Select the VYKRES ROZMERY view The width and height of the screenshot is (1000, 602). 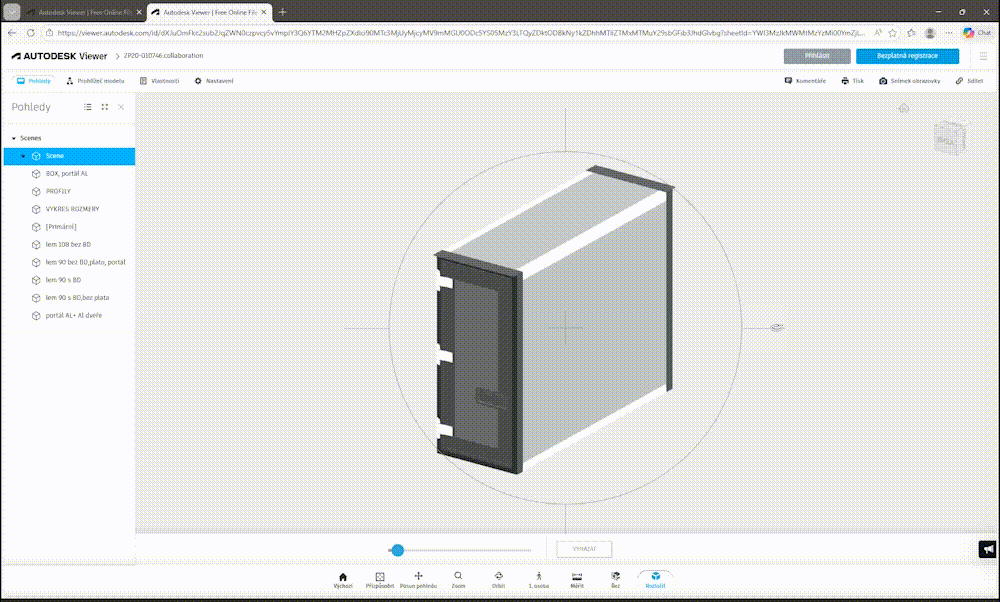72,209
